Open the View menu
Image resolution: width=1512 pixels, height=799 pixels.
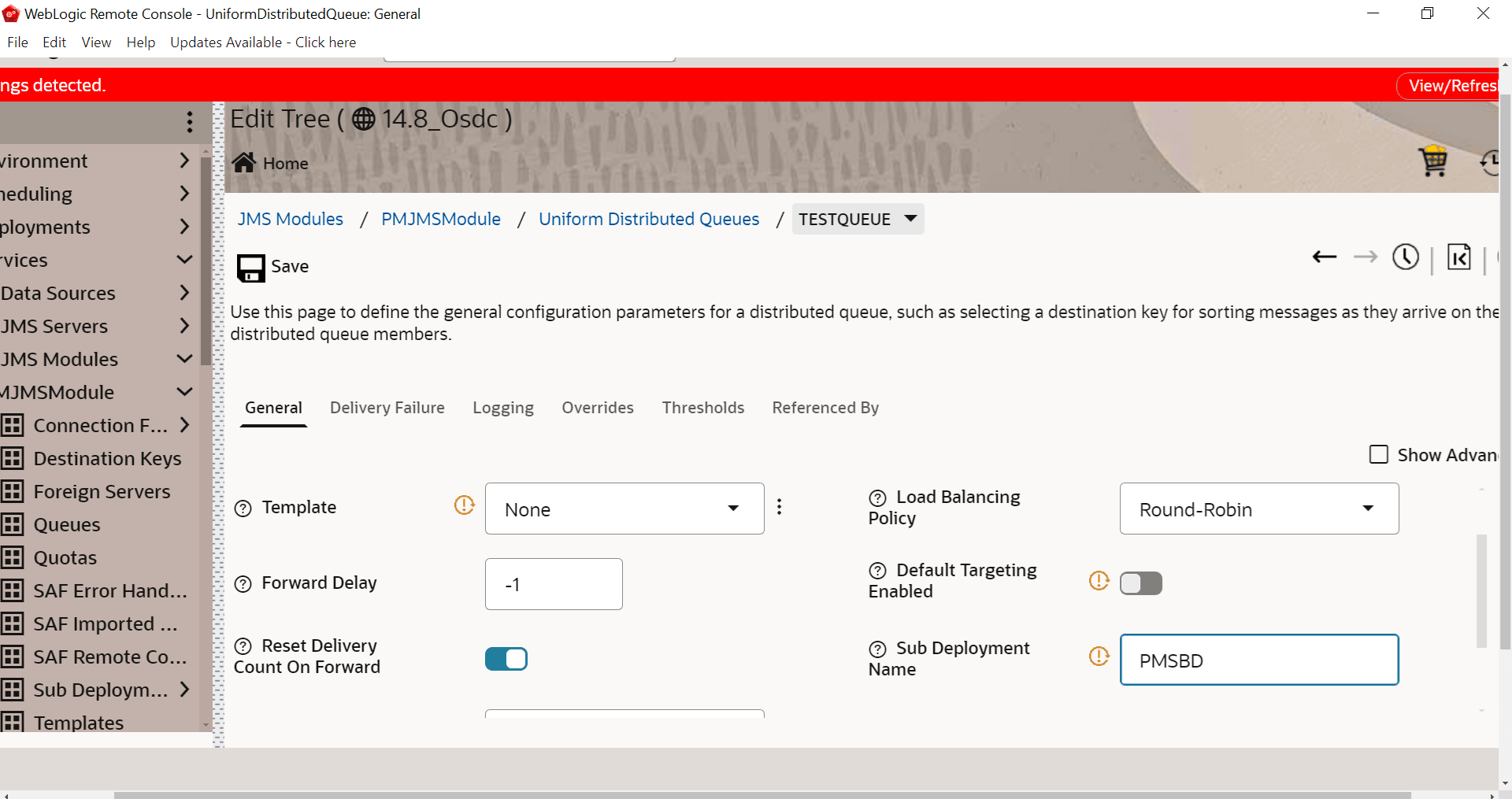pos(96,43)
